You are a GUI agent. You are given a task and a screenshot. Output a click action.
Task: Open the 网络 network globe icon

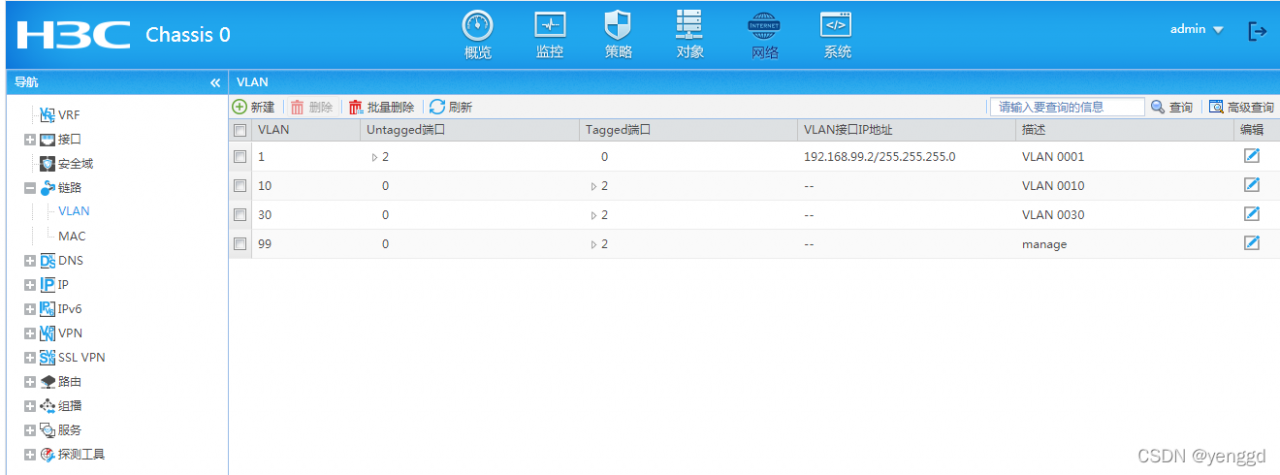click(765, 25)
